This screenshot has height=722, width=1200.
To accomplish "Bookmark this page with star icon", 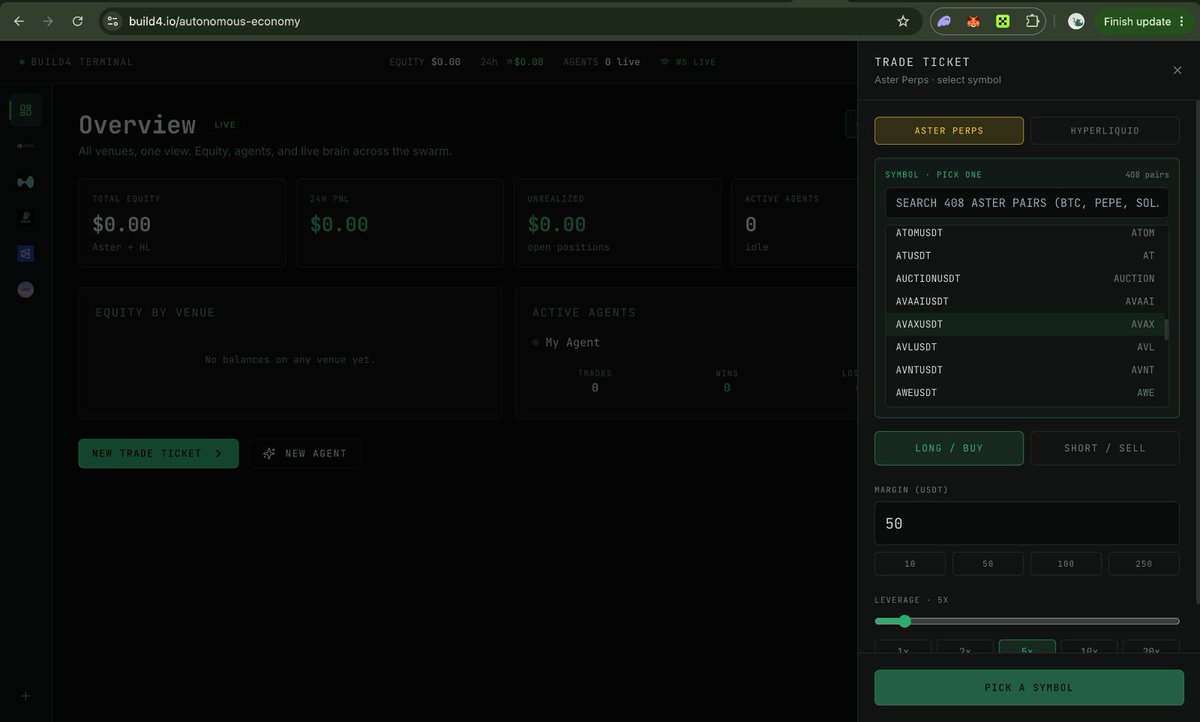I will [x=903, y=21].
